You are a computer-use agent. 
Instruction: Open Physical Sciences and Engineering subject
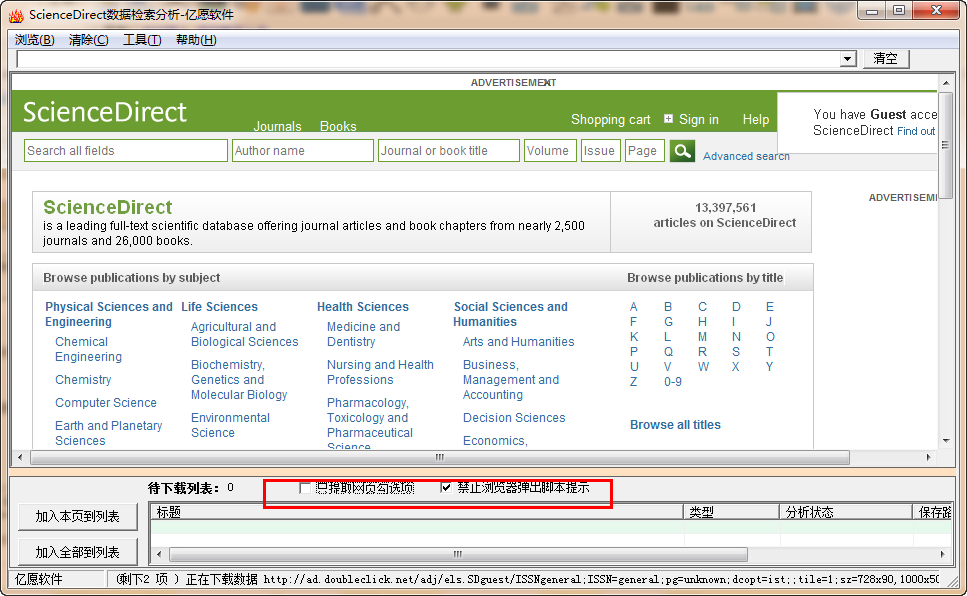click(x=109, y=314)
